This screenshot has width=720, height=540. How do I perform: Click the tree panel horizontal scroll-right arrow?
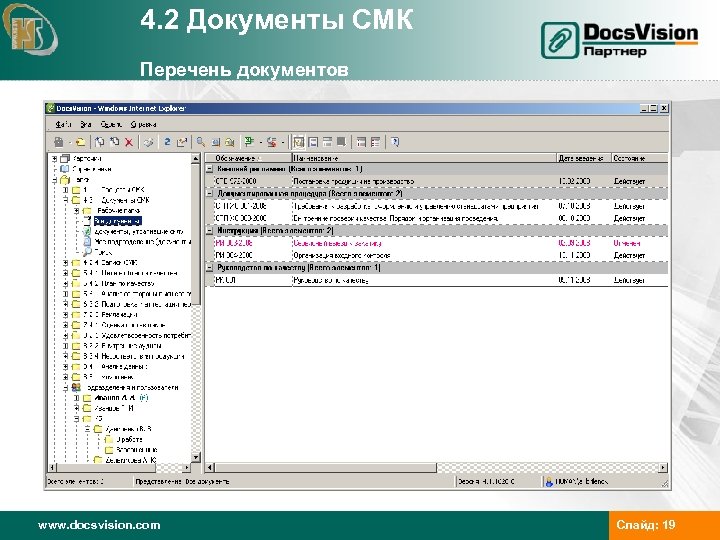[186, 468]
